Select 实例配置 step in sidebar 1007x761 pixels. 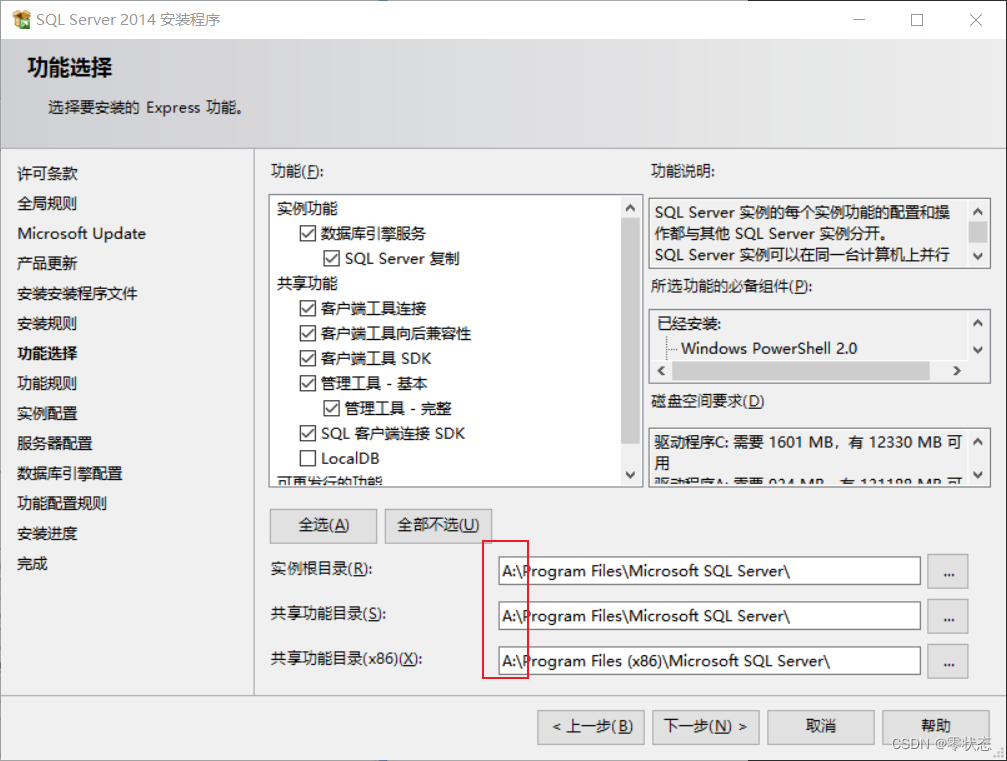[x=47, y=414]
